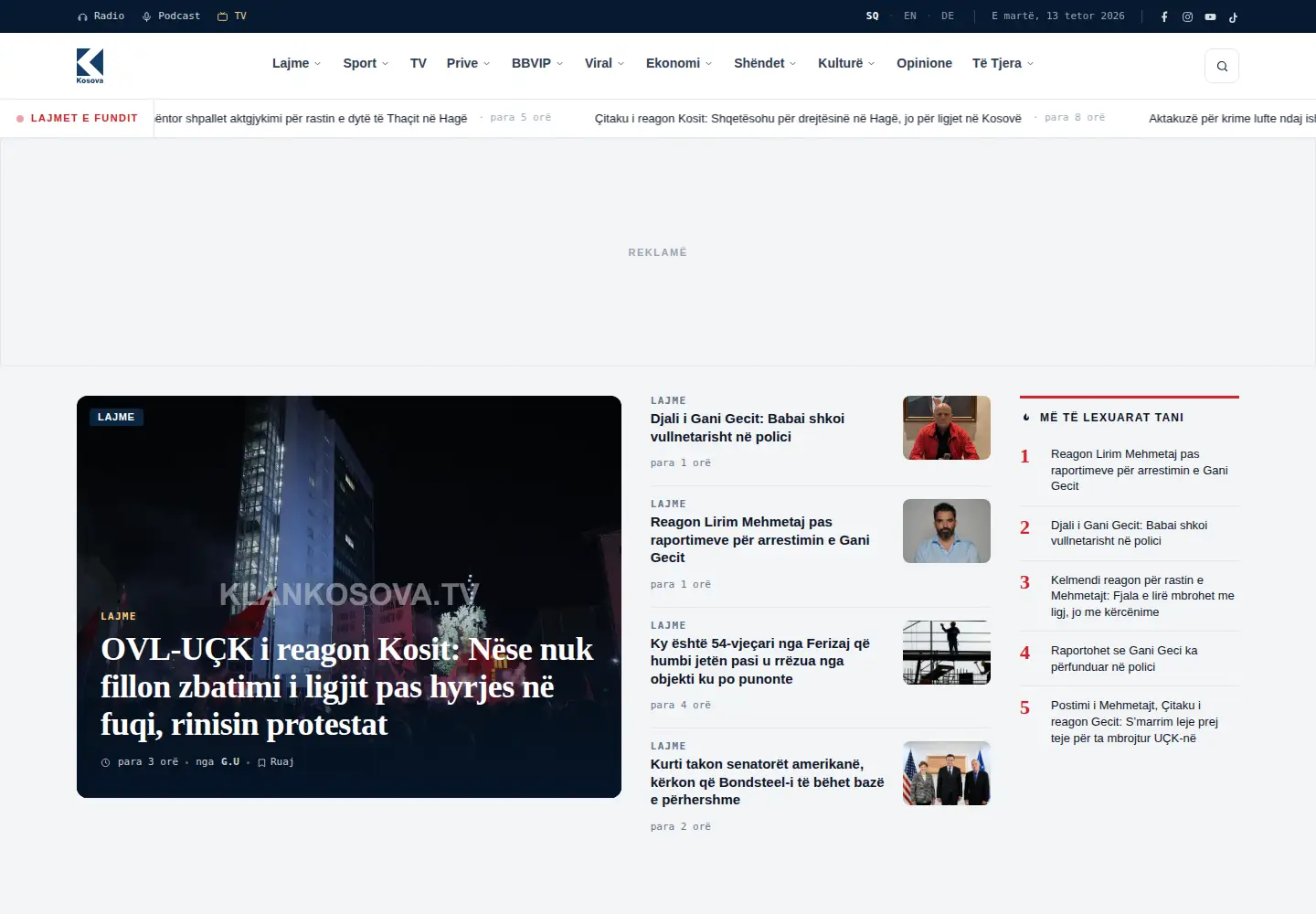Screen dimensions: 1316x914
Task: Open thumbnail of Kurti with senators
Action: [x=947, y=773]
